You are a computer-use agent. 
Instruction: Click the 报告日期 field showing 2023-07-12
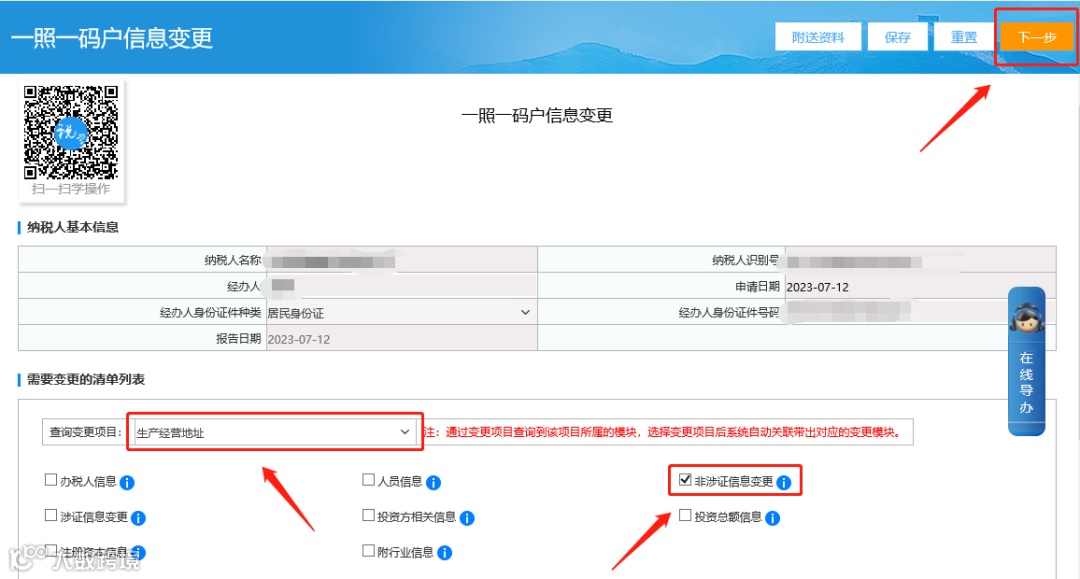coord(401,339)
